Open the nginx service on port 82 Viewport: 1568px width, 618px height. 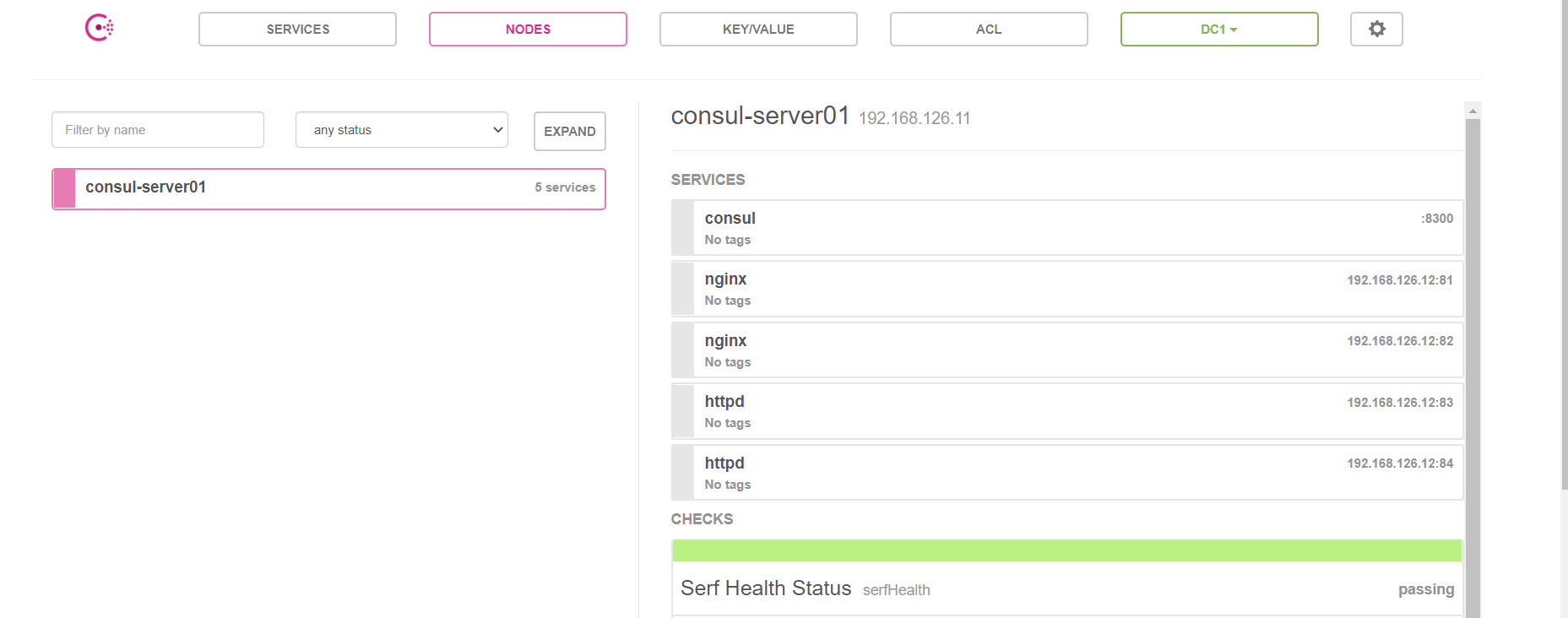click(x=1067, y=350)
